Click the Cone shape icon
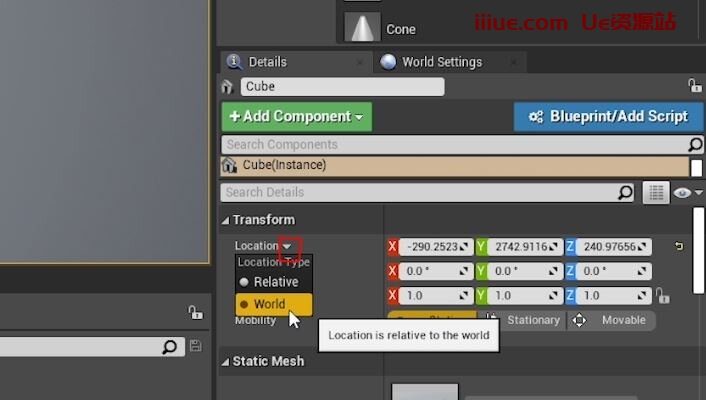706x400 pixels. coord(361,28)
